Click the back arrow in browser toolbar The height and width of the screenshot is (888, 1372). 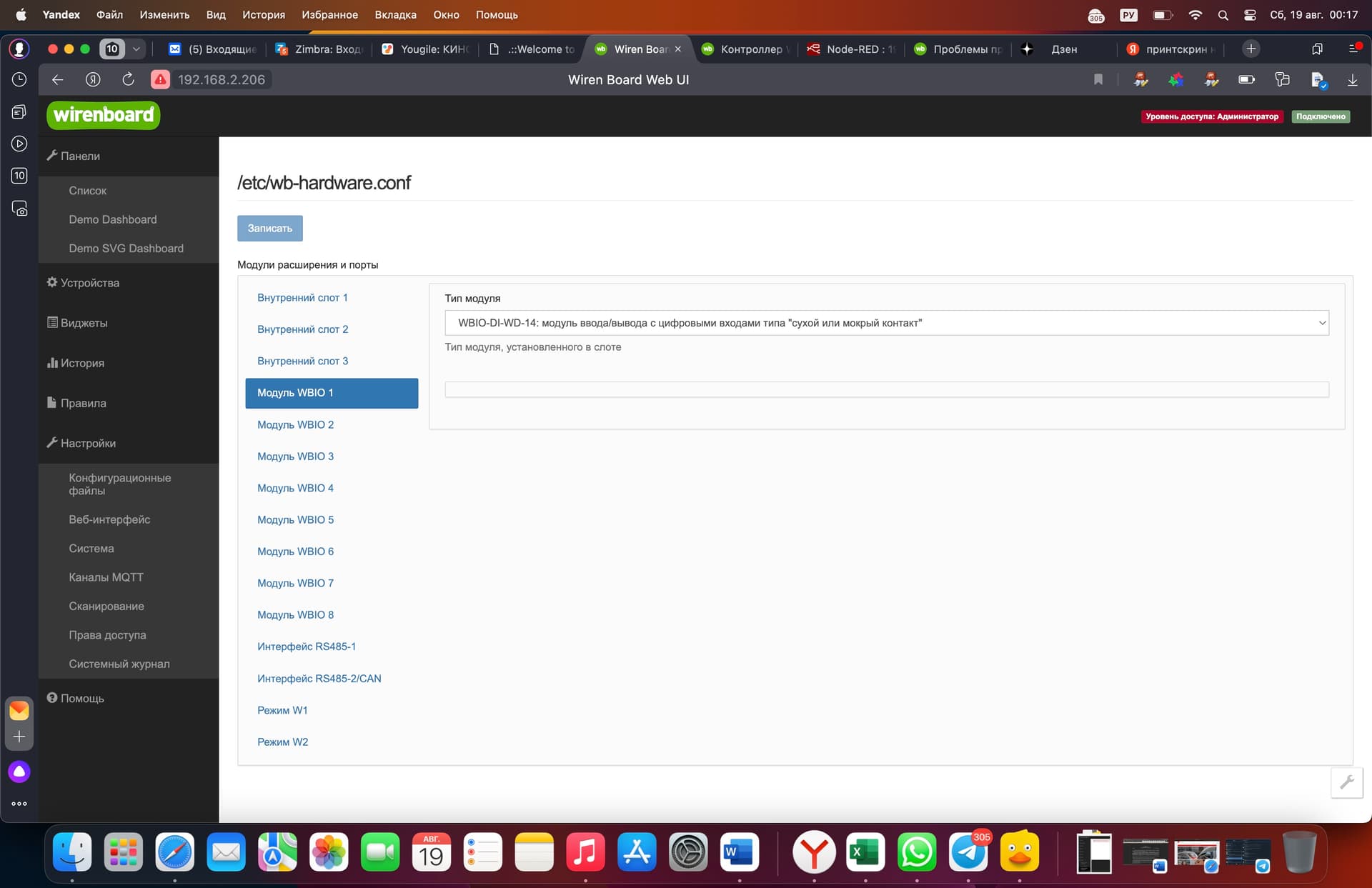click(x=58, y=80)
